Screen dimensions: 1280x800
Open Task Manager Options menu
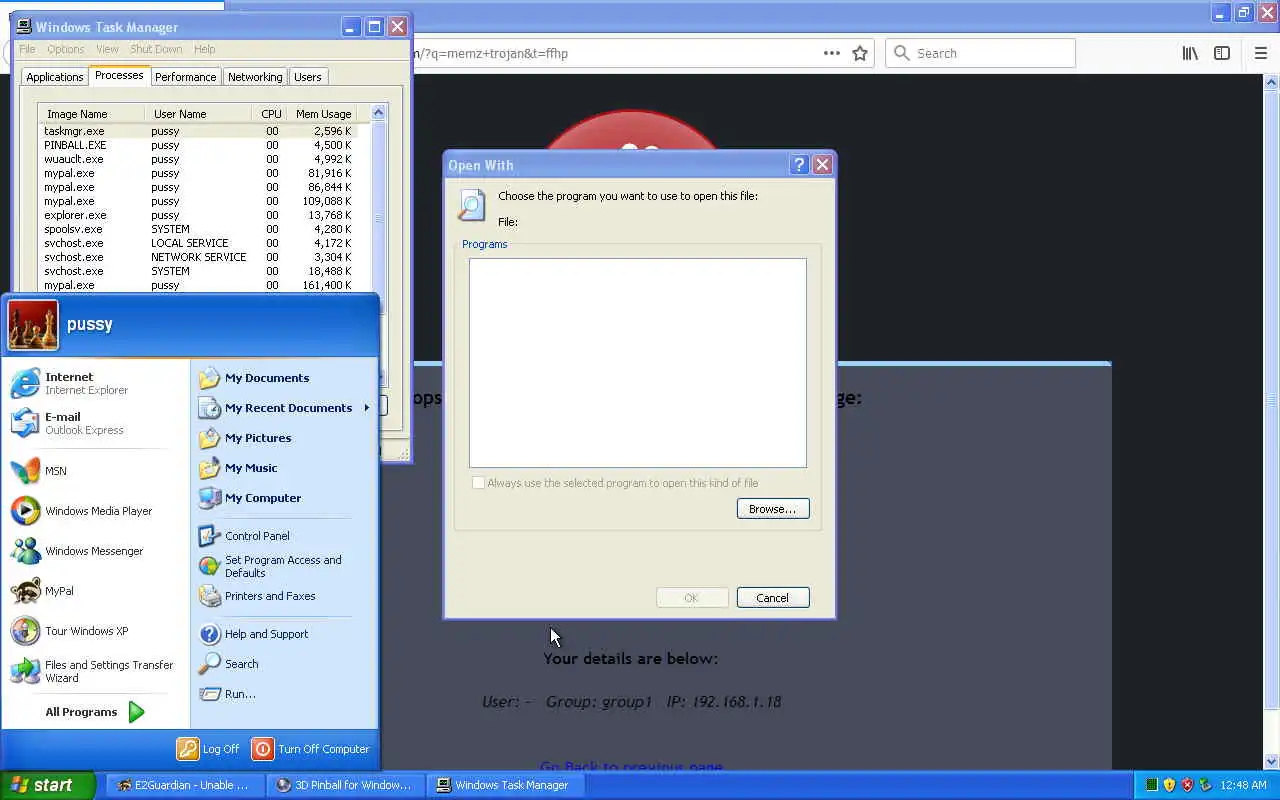point(65,49)
